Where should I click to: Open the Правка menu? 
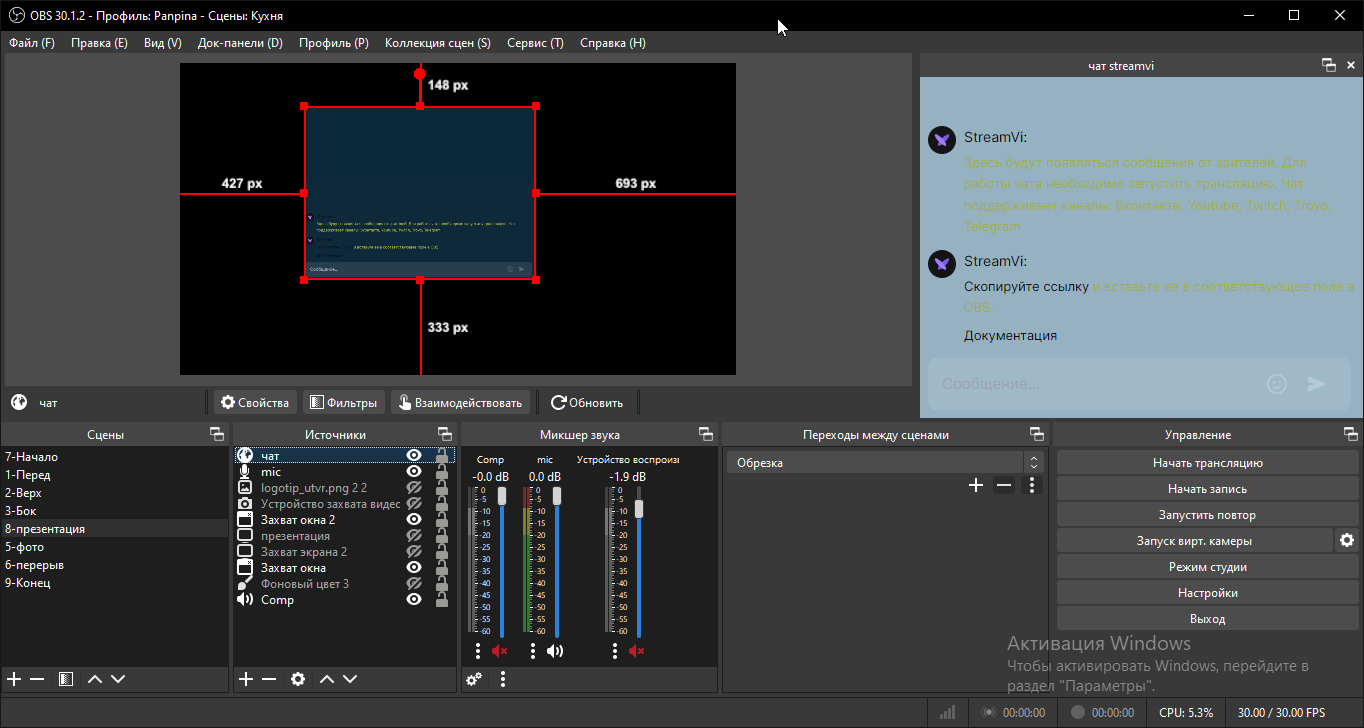click(x=99, y=43)
